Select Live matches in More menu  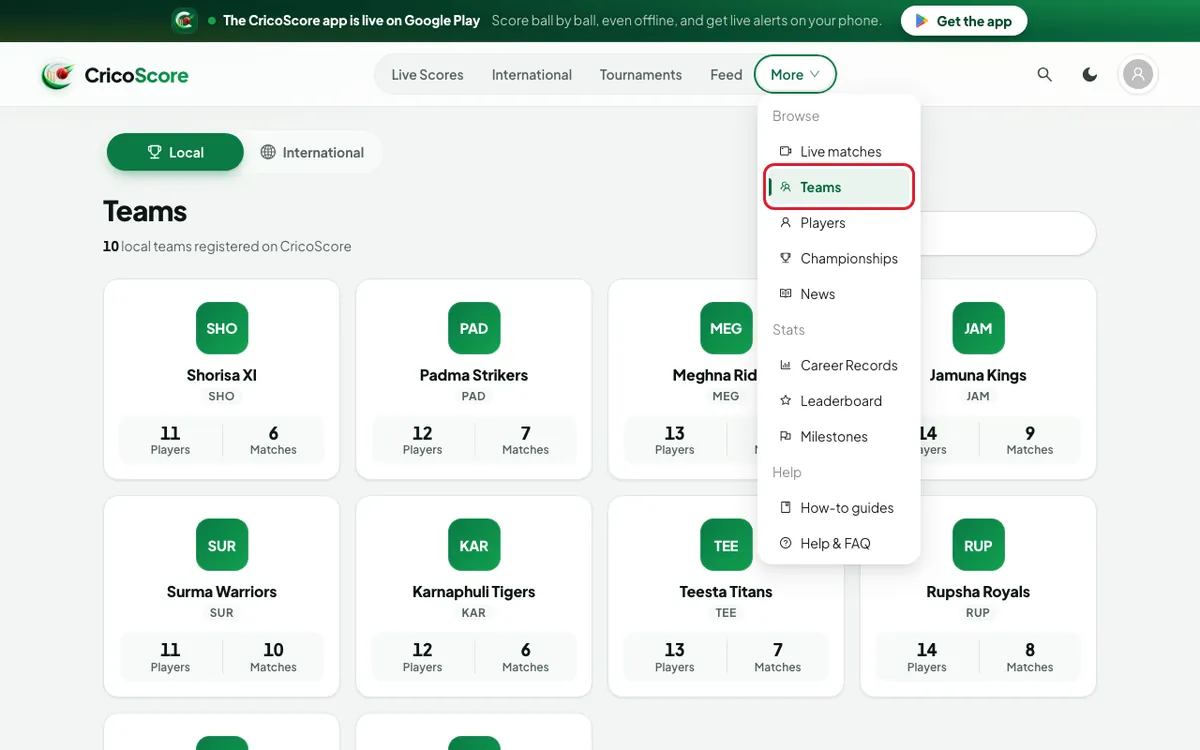click(839, 152)
